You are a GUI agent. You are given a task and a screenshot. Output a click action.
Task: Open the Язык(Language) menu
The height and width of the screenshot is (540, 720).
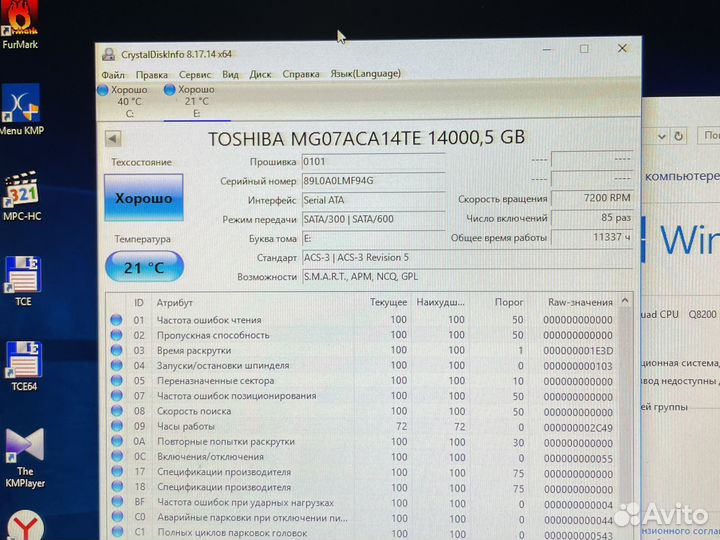coord(366,73)
